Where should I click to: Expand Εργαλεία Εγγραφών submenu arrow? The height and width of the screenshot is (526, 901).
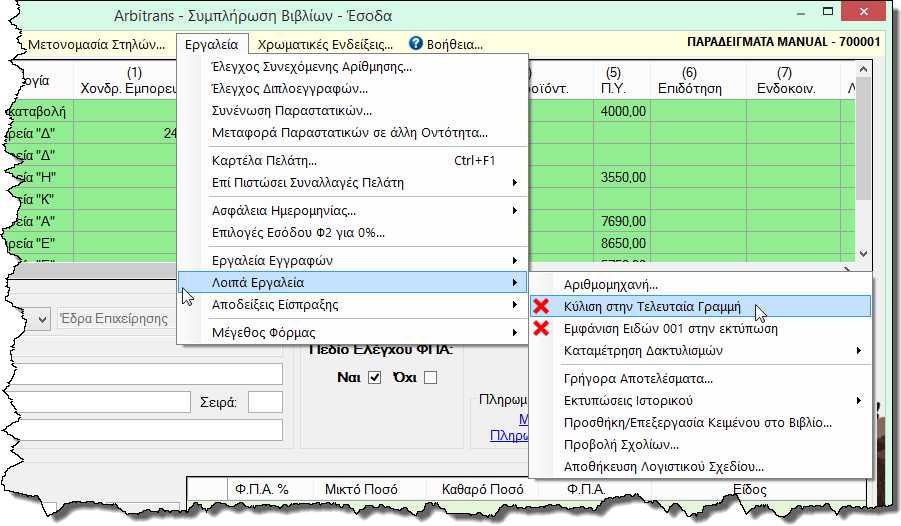click(515, 260)
